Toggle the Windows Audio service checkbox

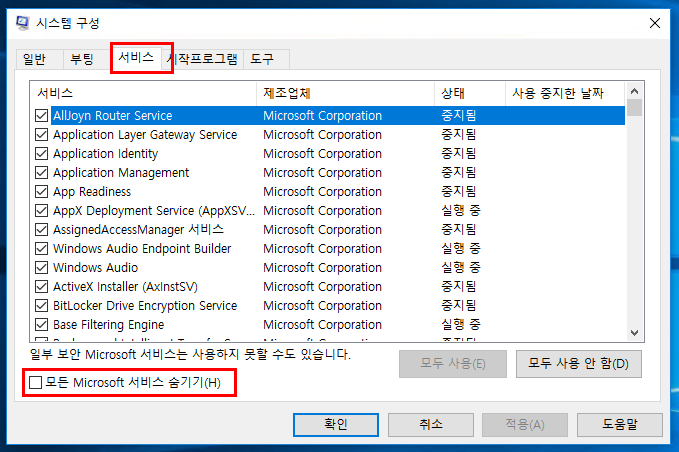[x=41, y=268]
